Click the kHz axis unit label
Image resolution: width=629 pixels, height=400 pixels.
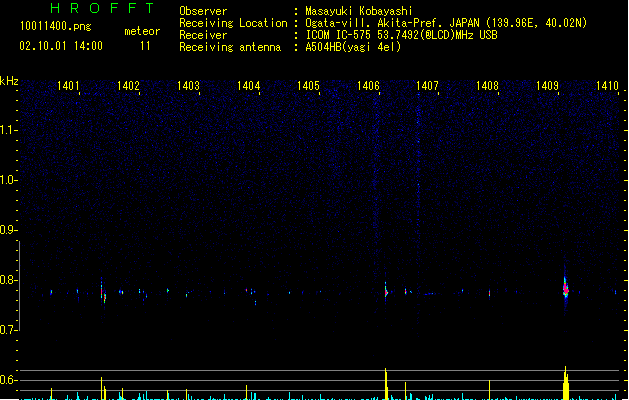pyautogui.click(x=9, y=81)
